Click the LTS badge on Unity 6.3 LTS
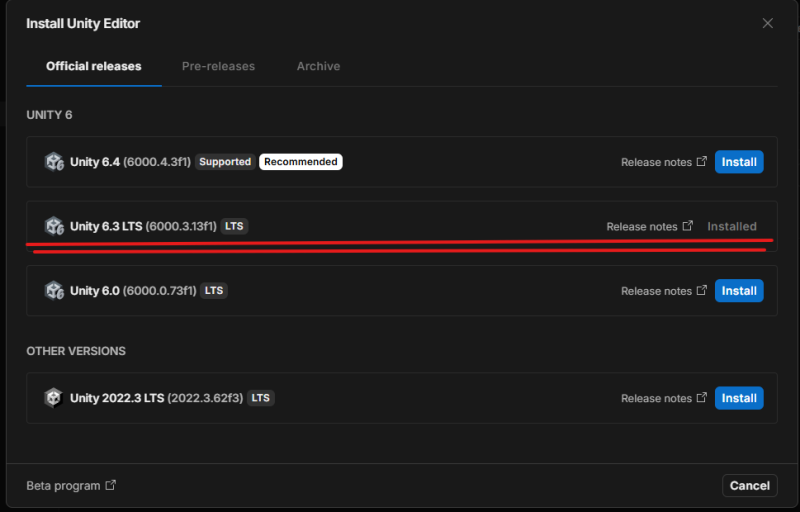 [x=234, y=226]
